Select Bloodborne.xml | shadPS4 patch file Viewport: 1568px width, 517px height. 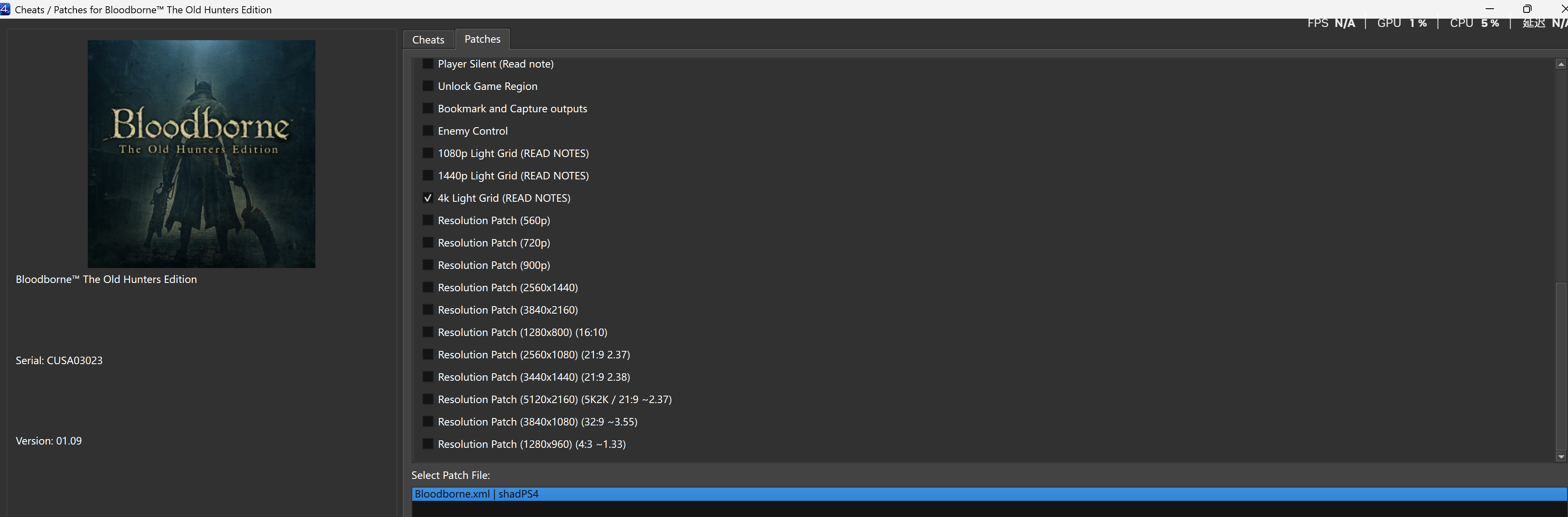(x=476, y=494)
